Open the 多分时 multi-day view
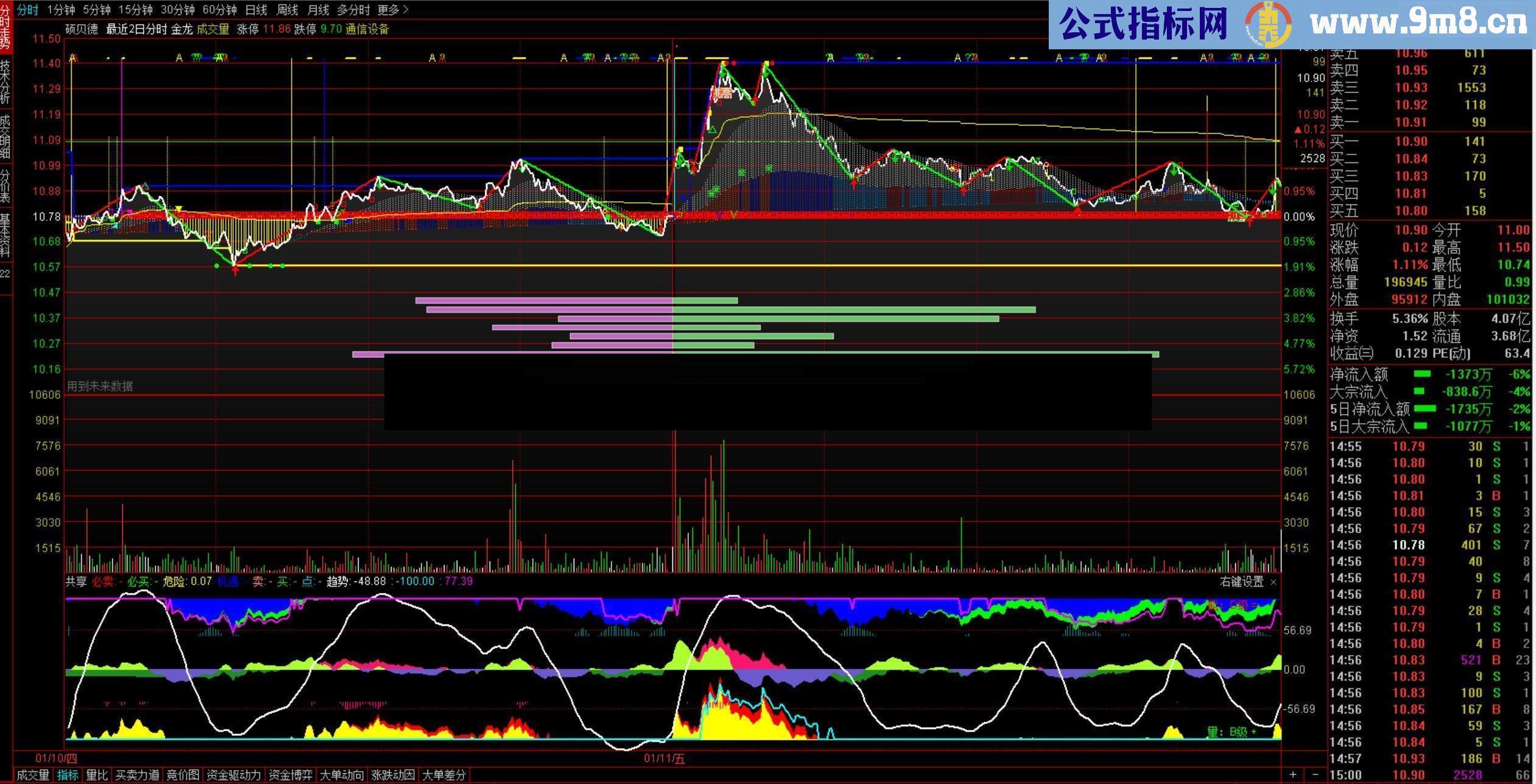Image resolution: width=1536 pixels, height=784 pixels. (x=353, y=10)
